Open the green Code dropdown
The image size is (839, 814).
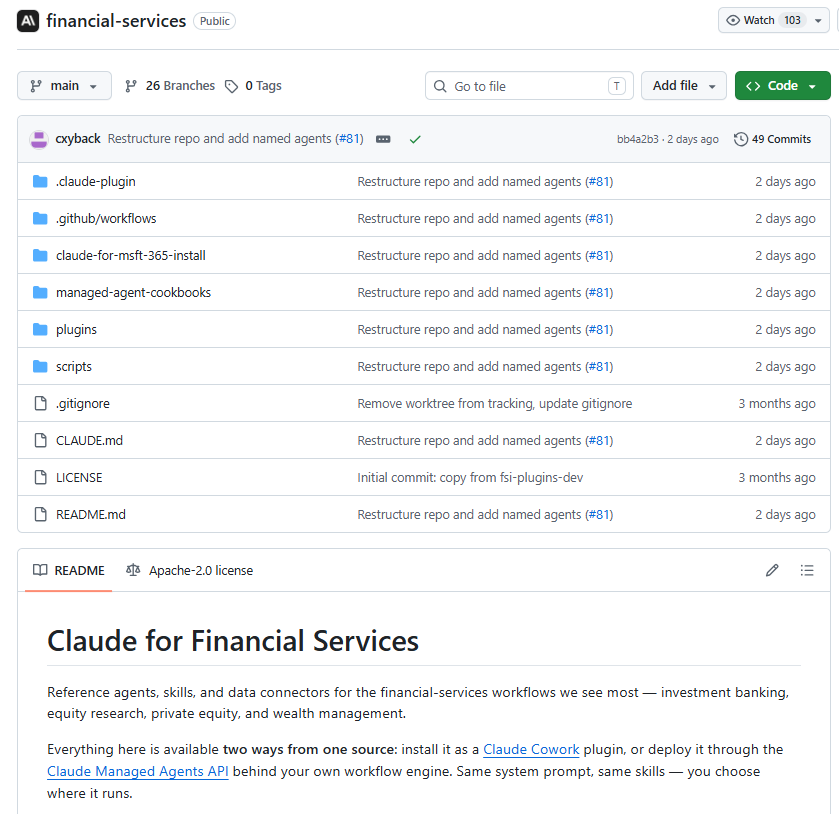coord(782,86)
